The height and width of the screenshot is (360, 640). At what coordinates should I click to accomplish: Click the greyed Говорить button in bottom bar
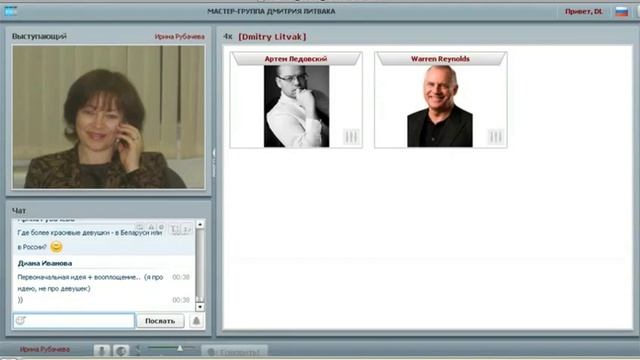[235, 351]
